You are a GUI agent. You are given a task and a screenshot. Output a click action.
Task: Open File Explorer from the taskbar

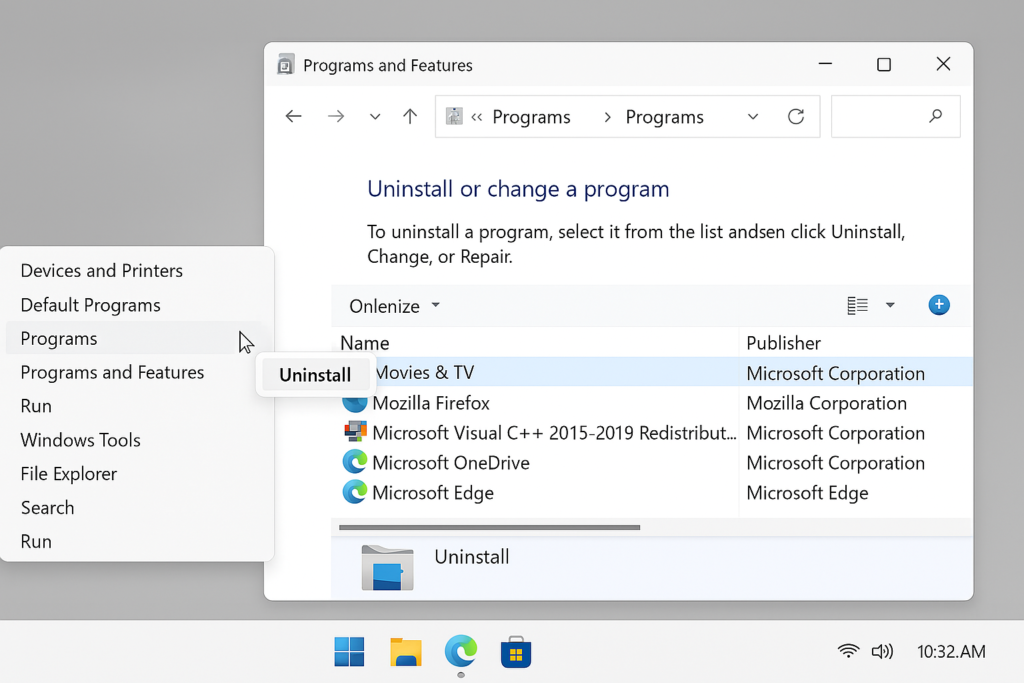coord(406,652)
